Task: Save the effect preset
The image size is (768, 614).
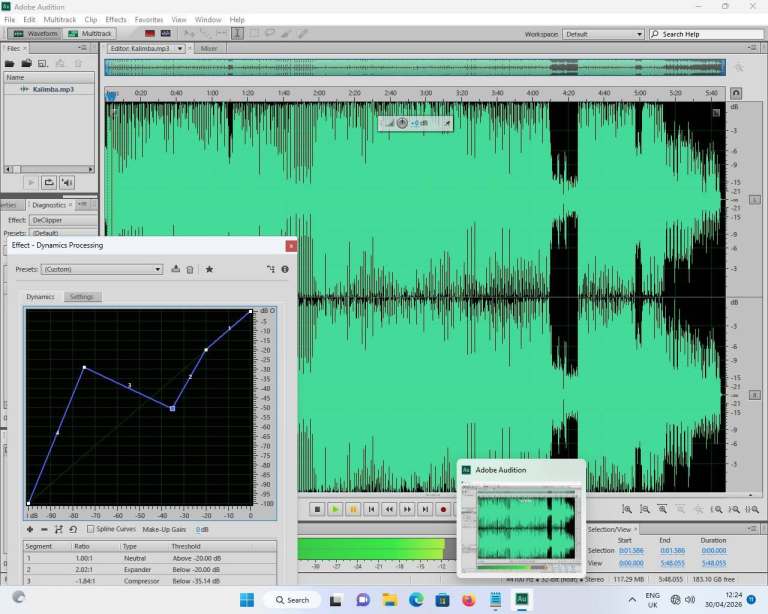Action: point(176,269)
